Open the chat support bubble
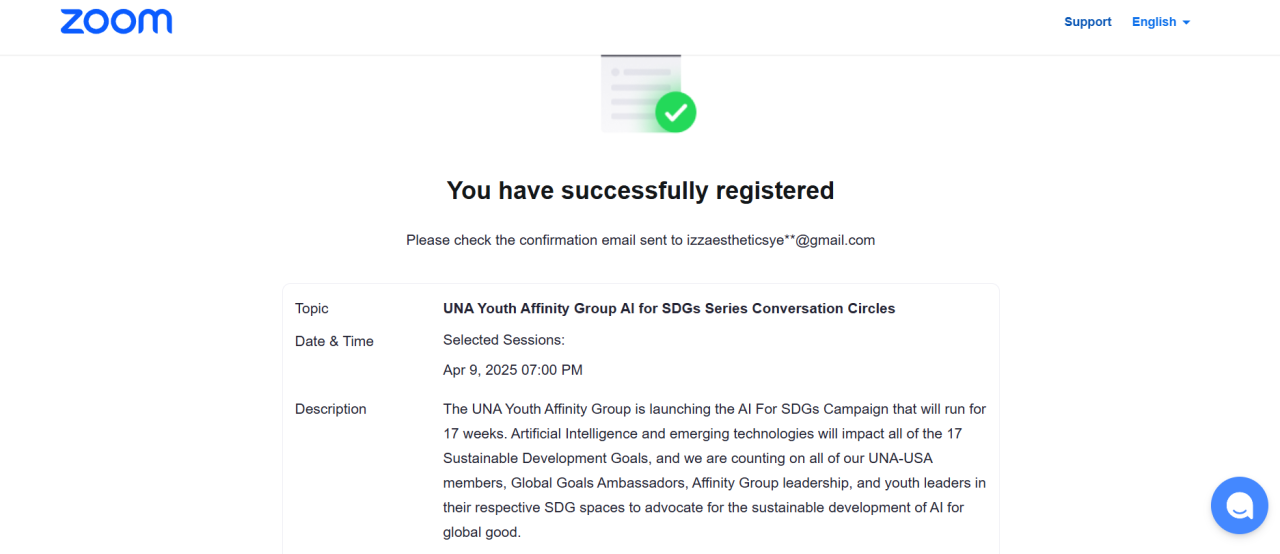This screenshot has height=554, width=1280. point(1239,505)
